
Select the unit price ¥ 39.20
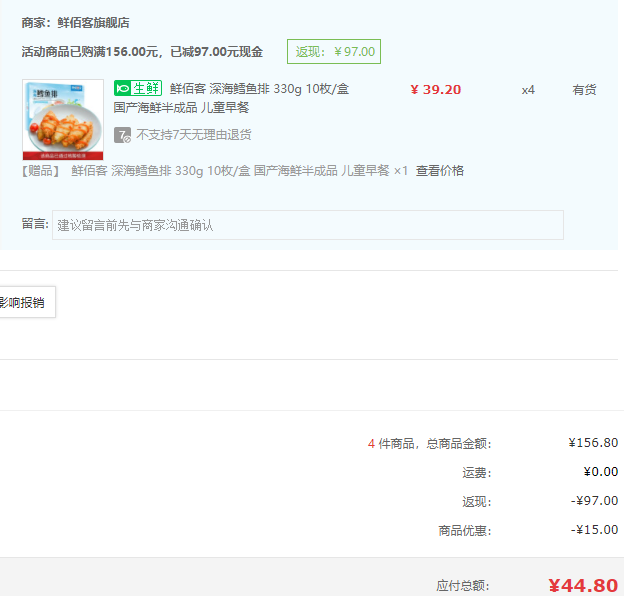coord(436,90)
